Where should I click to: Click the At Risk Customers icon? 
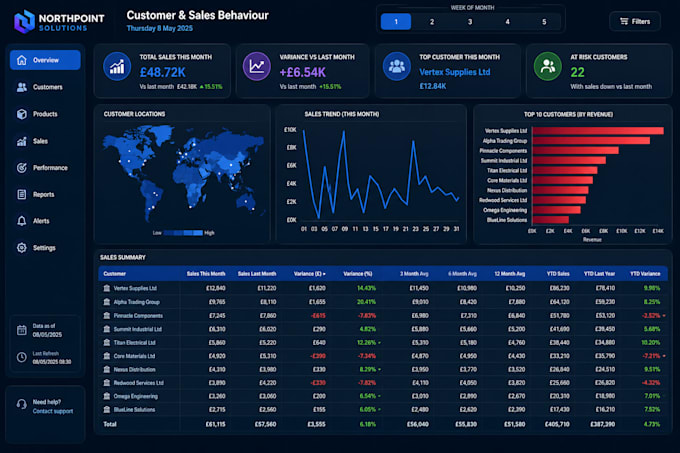pyautogui.click(x=548, y=66)
